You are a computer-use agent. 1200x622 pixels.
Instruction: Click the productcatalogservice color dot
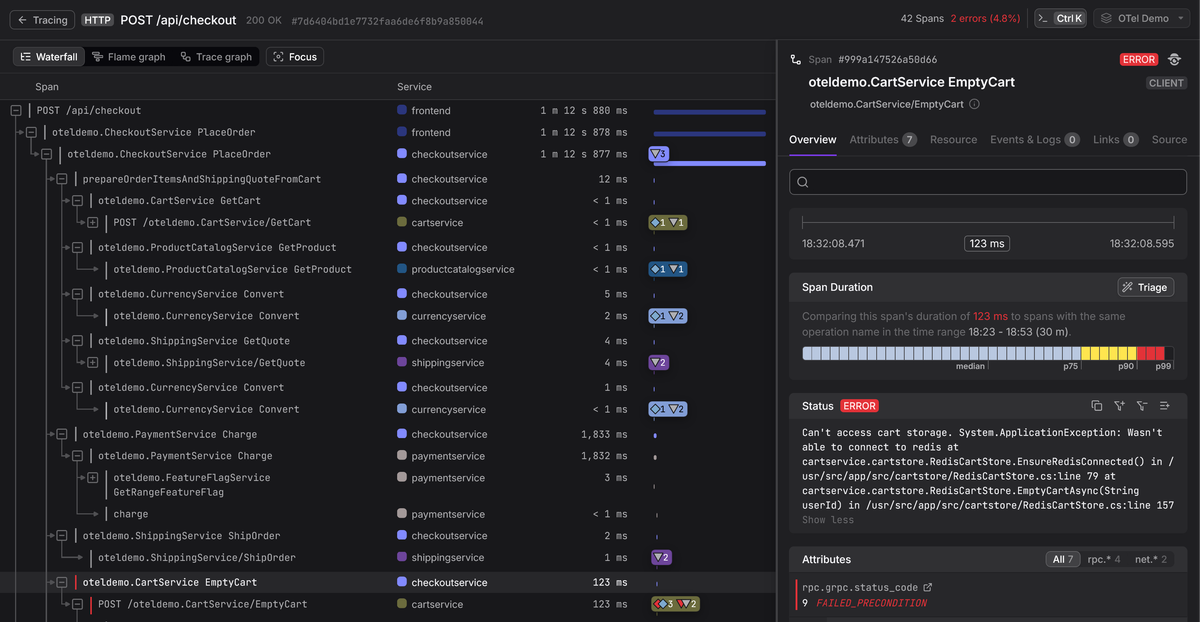coord(402,269)
